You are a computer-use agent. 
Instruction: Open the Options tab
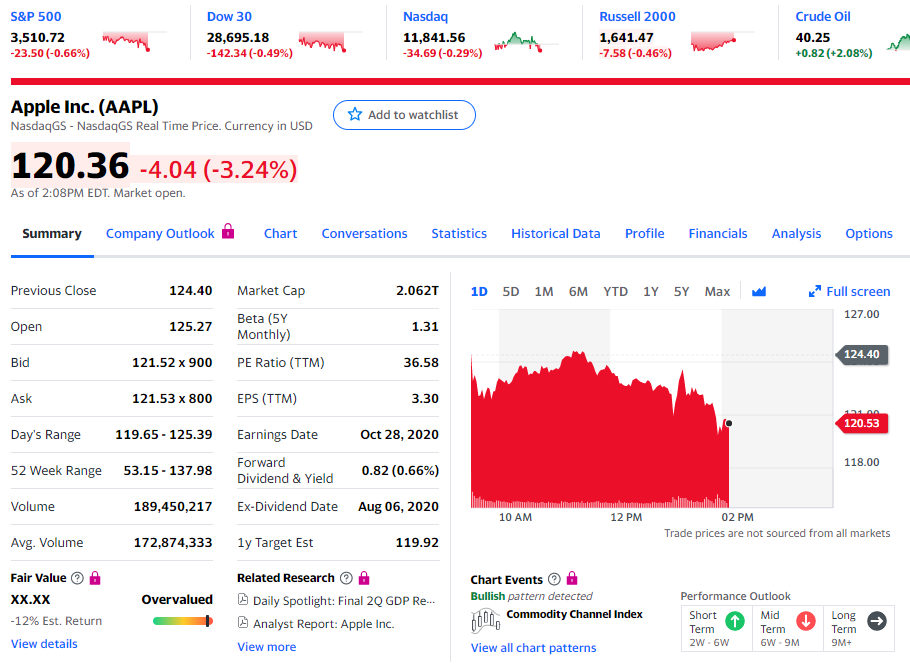pos(869,234)
